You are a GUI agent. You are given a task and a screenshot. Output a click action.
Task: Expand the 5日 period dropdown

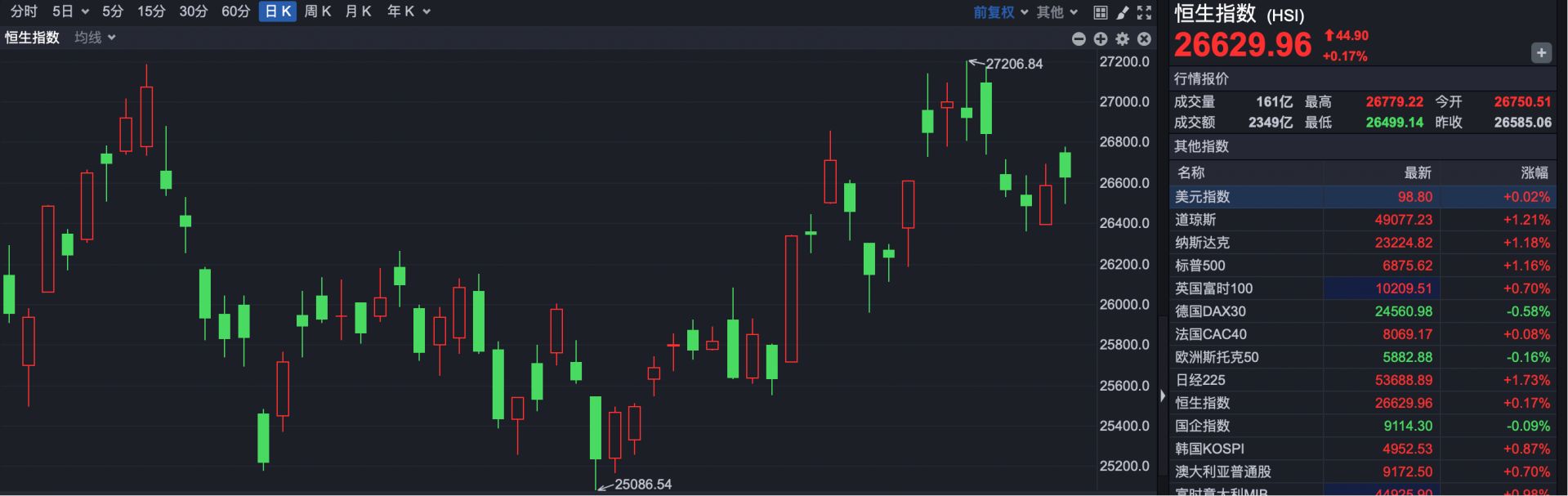click(x=70, y=11)
